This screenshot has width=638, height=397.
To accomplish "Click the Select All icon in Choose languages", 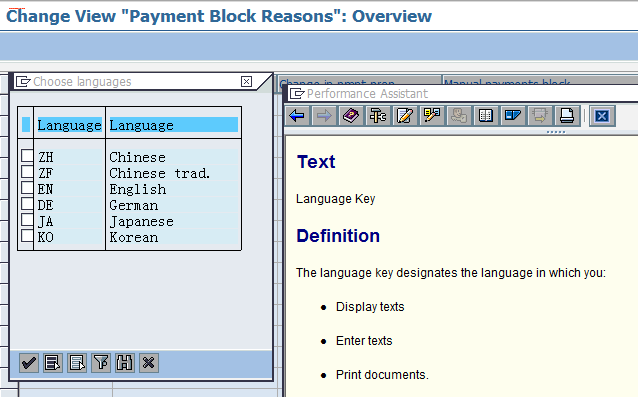I will pos(53,362).
